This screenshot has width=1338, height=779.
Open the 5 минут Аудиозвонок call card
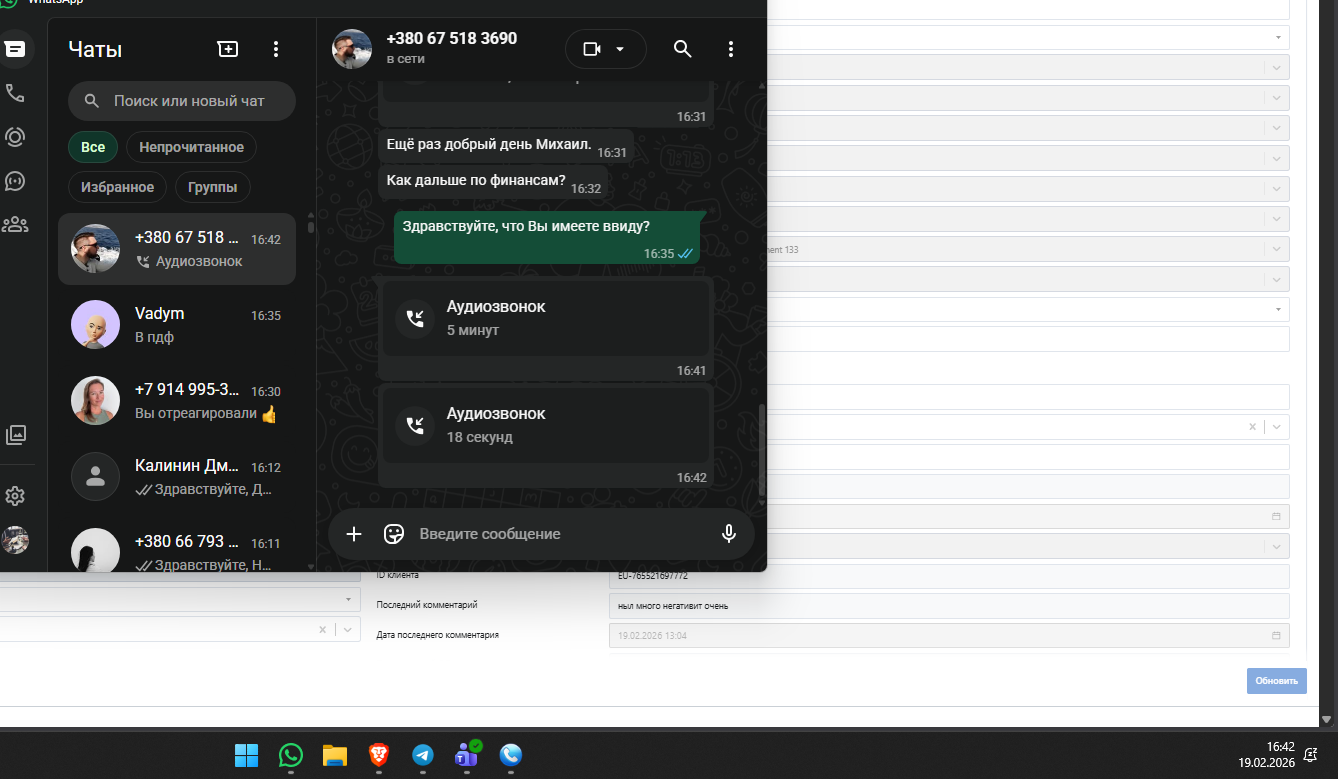click(546, 318)
